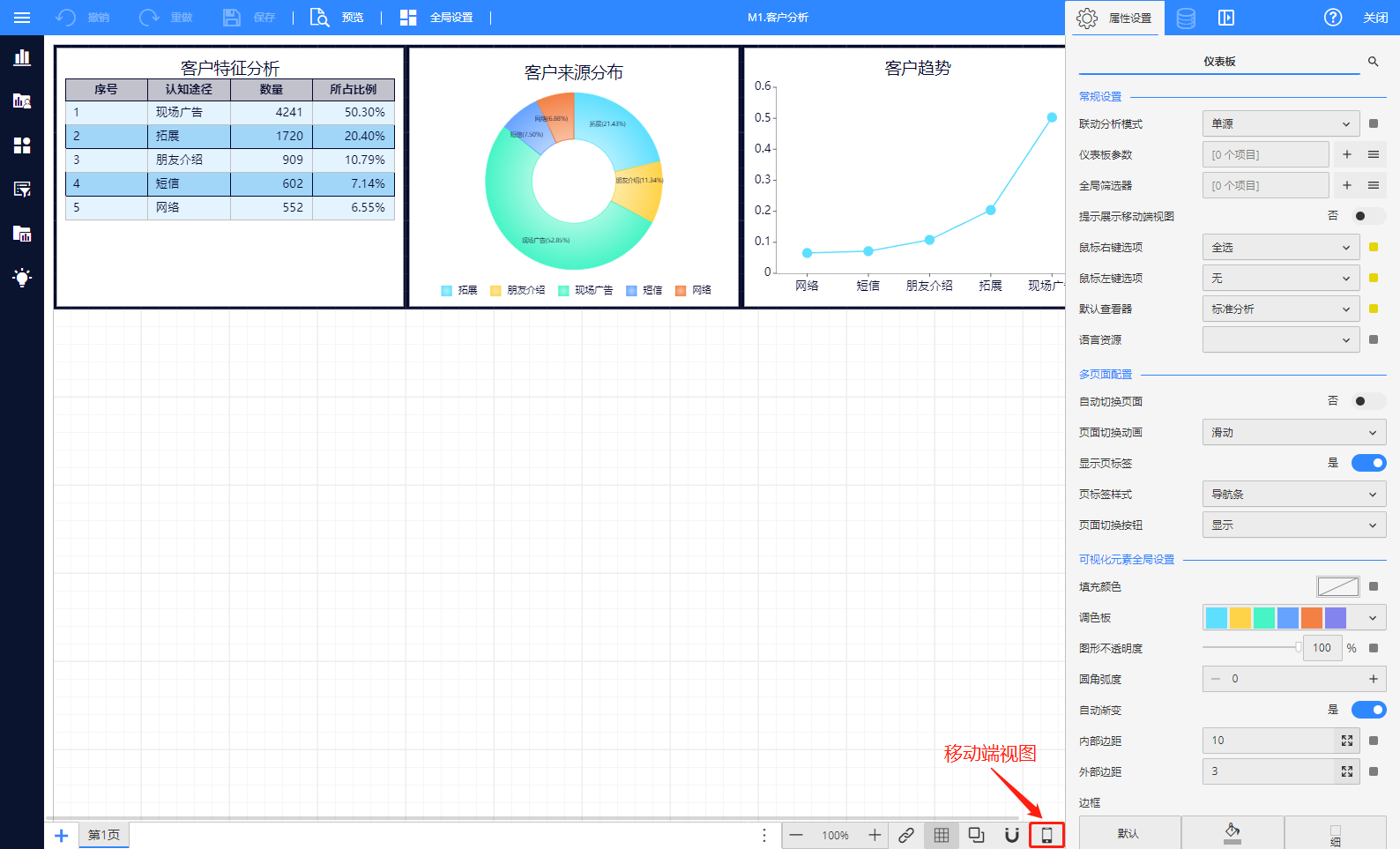The width and height of the screenshot is (1400, 849).
Task: Disable the 显示页标签 toggle
Action: [1368, 463]
